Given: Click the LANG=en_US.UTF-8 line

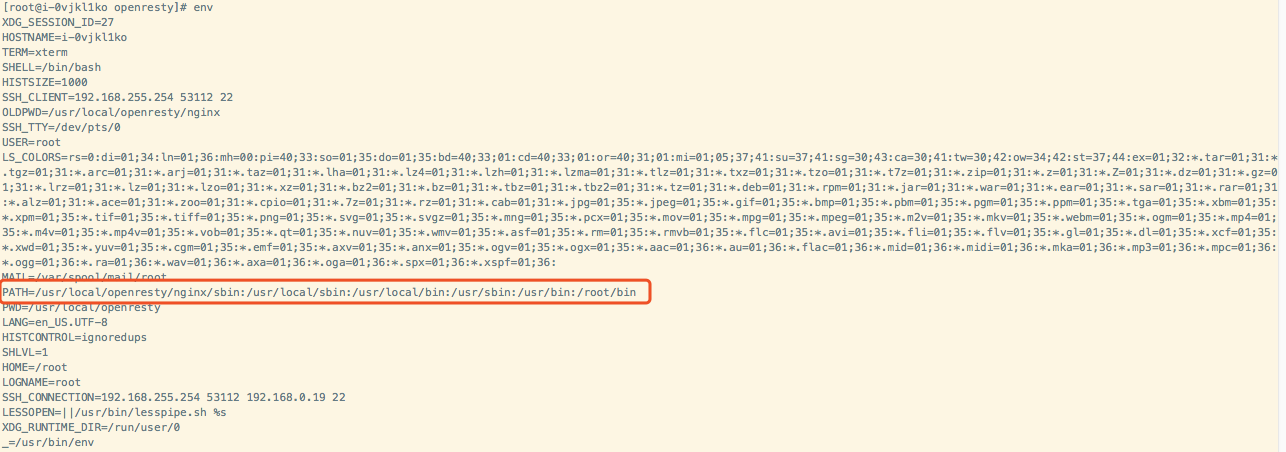Looking at the screenshot, I should 55,322.
